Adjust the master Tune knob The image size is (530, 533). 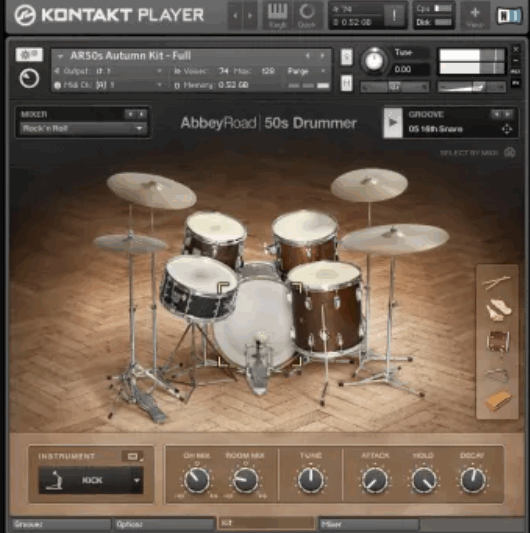[x=374, y=61]
